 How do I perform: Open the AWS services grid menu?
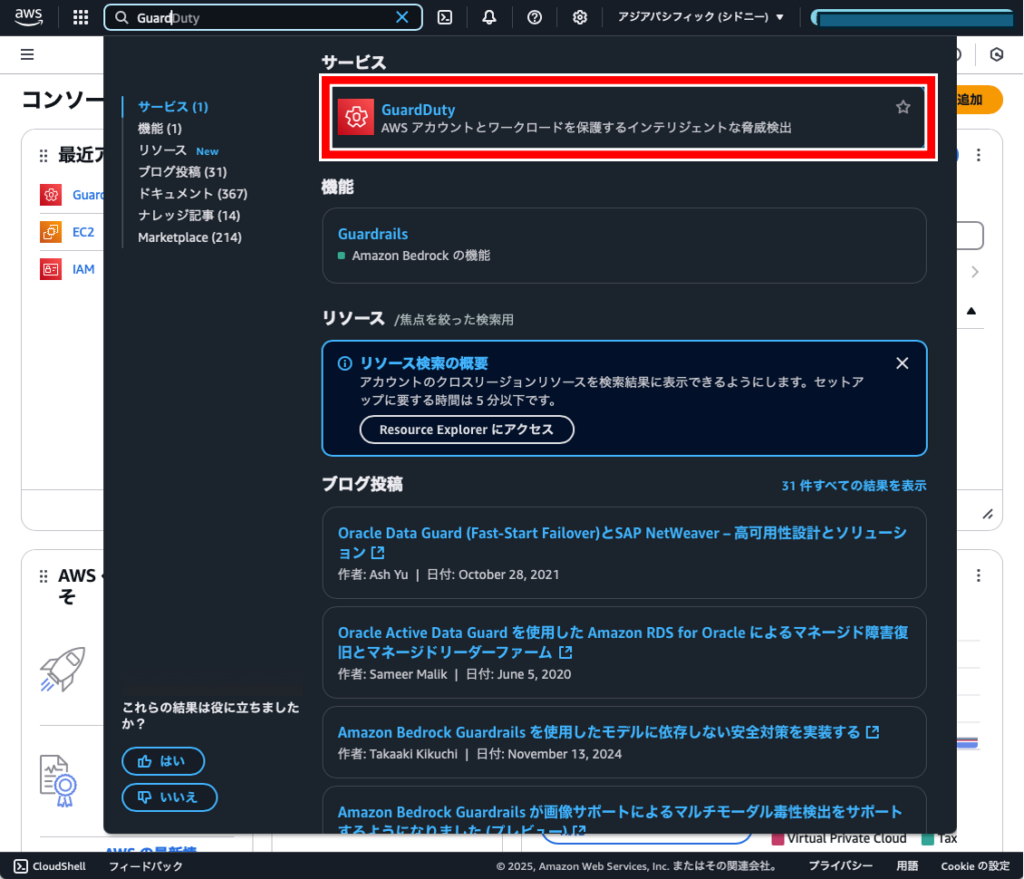(x=81, y=17)
